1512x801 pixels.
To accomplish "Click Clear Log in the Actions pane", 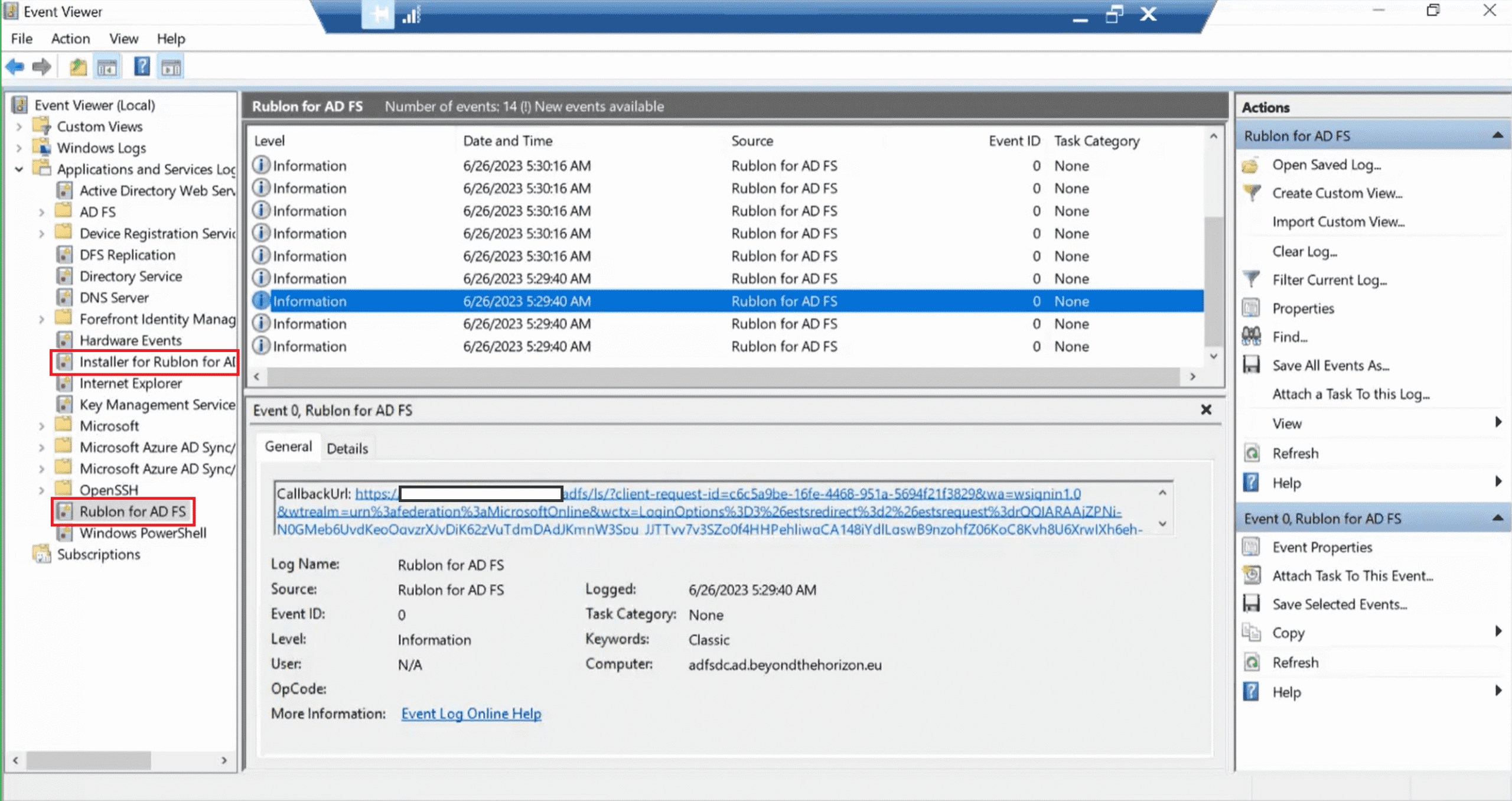I will click(x=1304, y=252).
